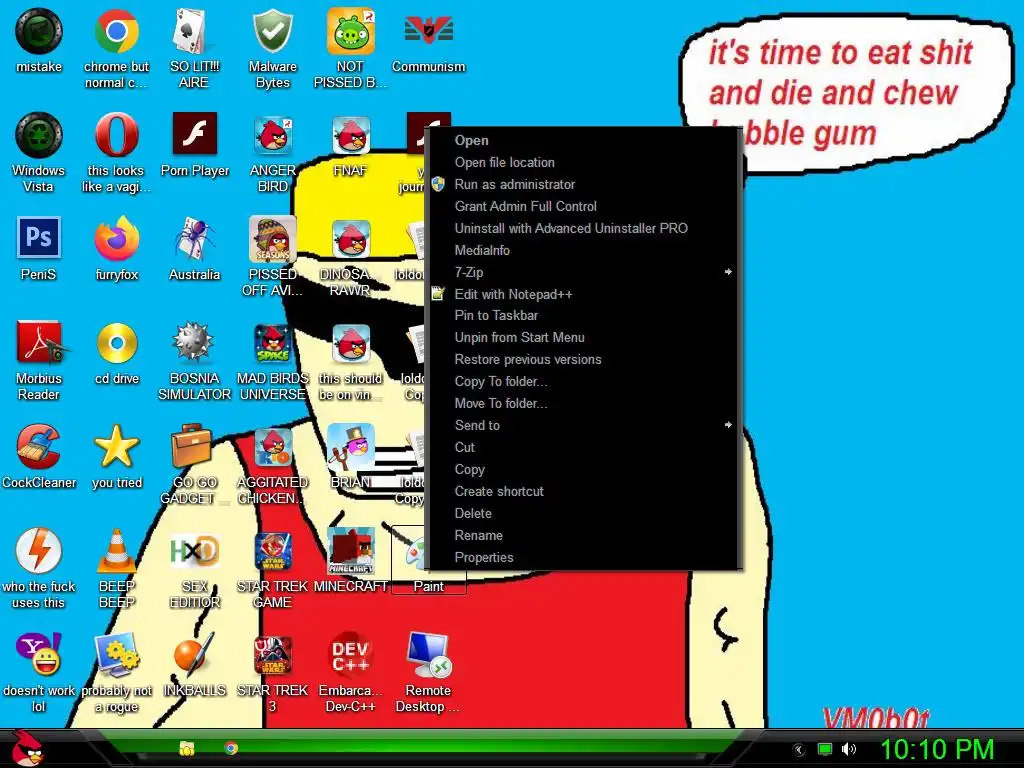The width and height of the screenshot is (1024, 768).
Task: Choose 'Restore previous versions'
Action: (583, 360)
